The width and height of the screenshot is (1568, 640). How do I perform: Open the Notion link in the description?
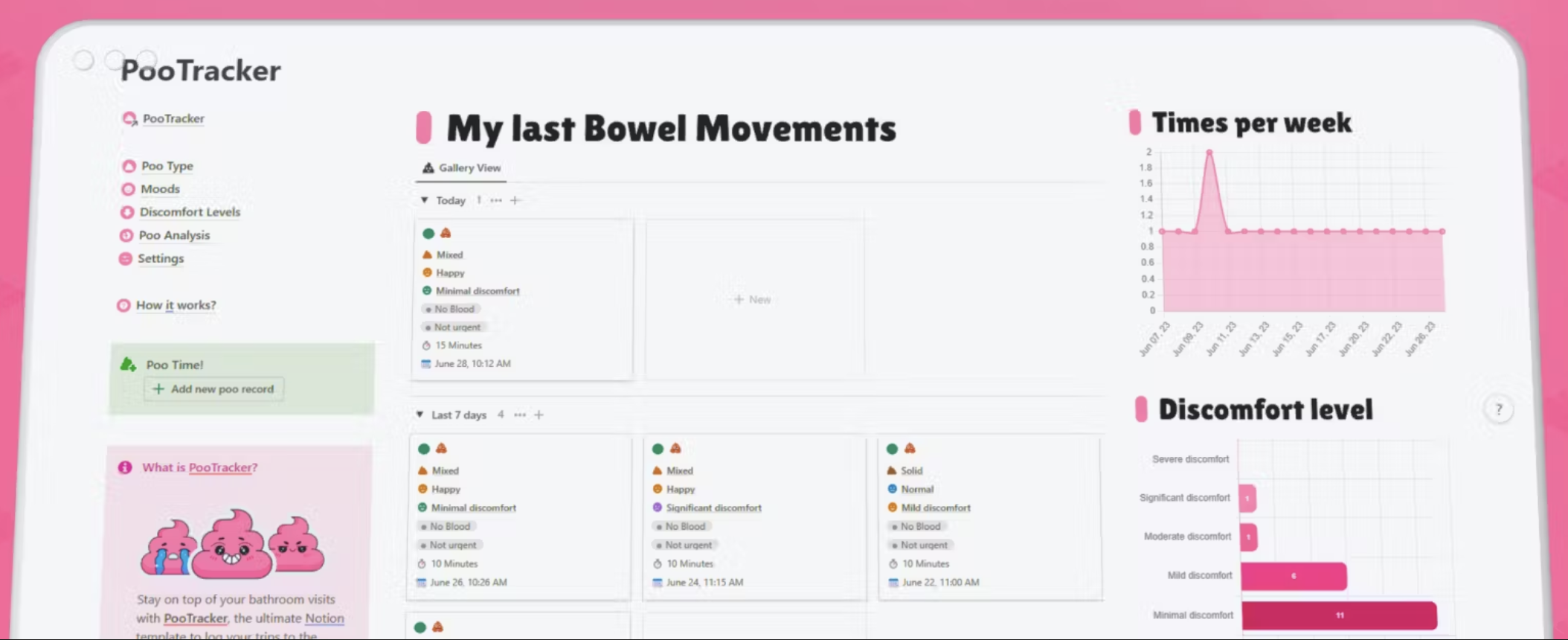pos(324,618)
